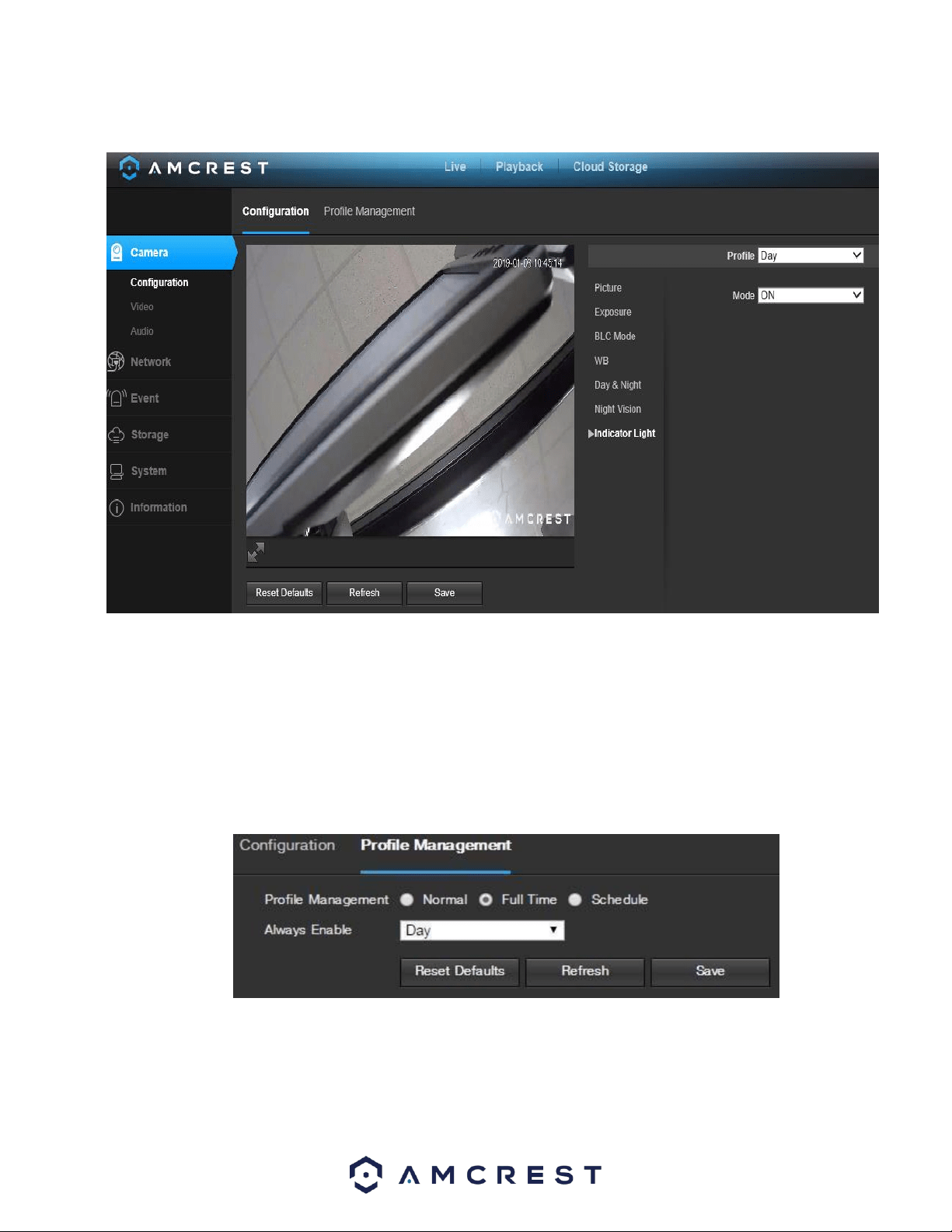Screen dimensions: 952x1232
Task: Select the bold Profile Management tab in the lower panel
Action: coord(436,845)
